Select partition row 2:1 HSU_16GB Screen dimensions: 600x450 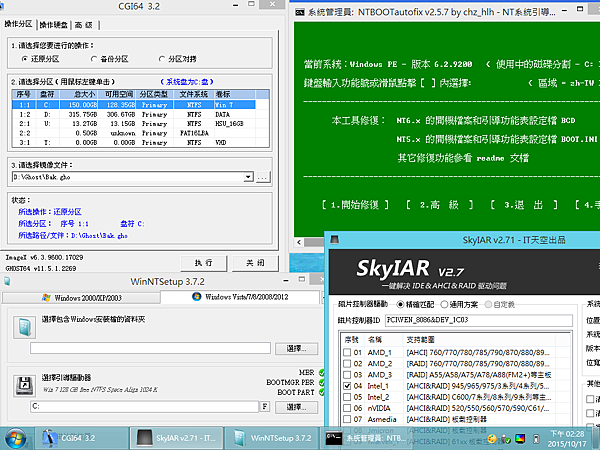coord(134,124)
